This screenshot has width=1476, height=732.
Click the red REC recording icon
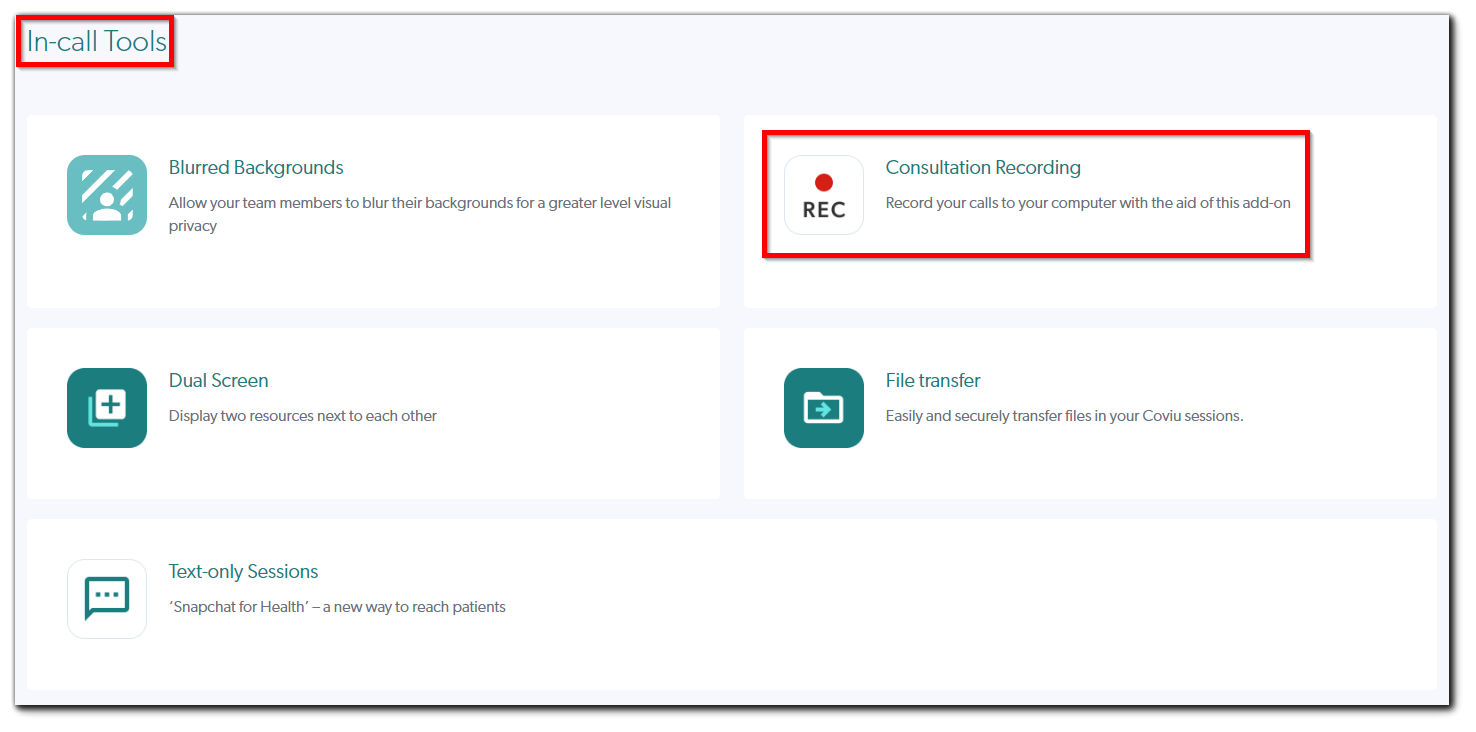823,194
